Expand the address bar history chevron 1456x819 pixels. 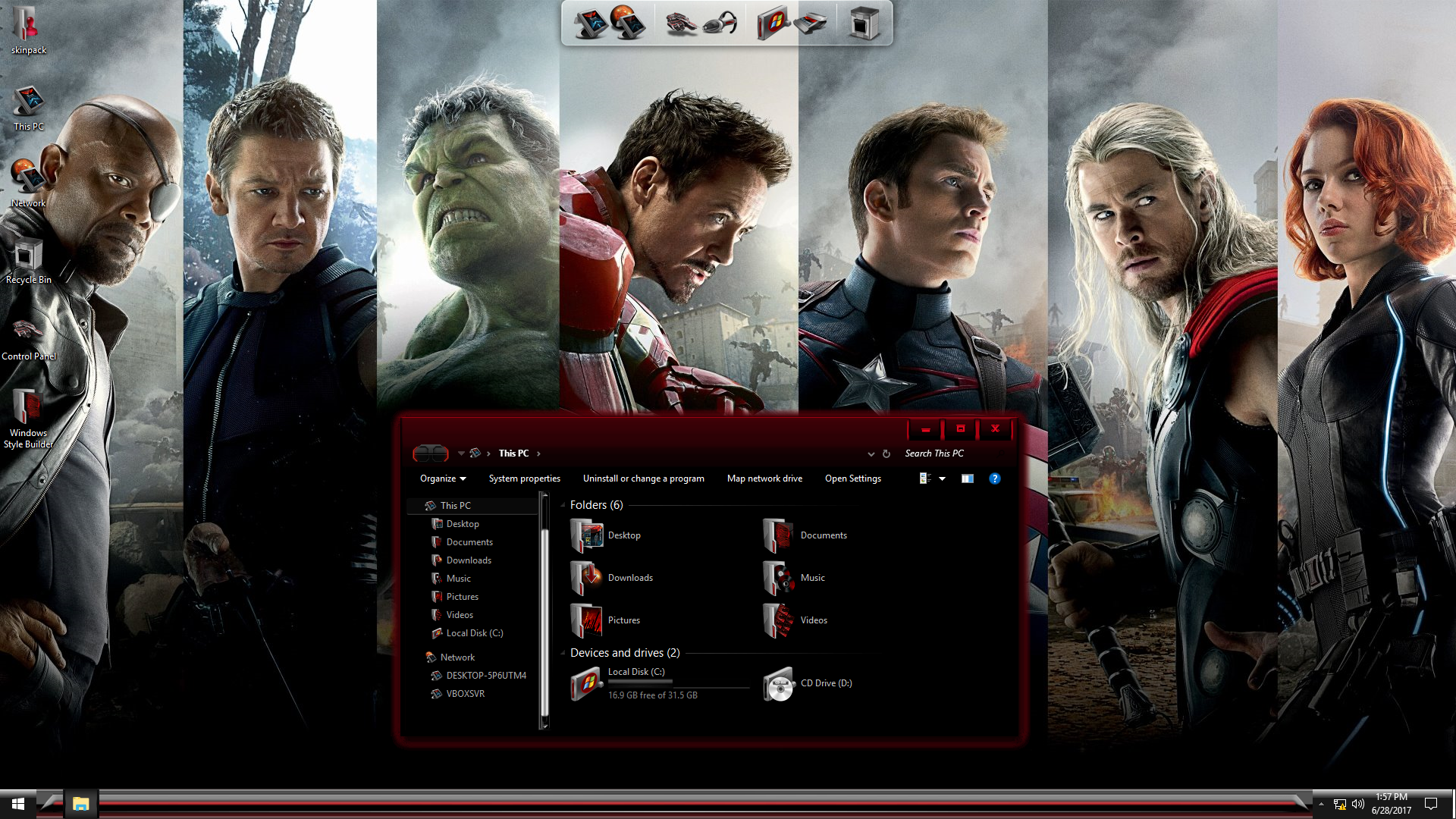click(x=871, y=453)
